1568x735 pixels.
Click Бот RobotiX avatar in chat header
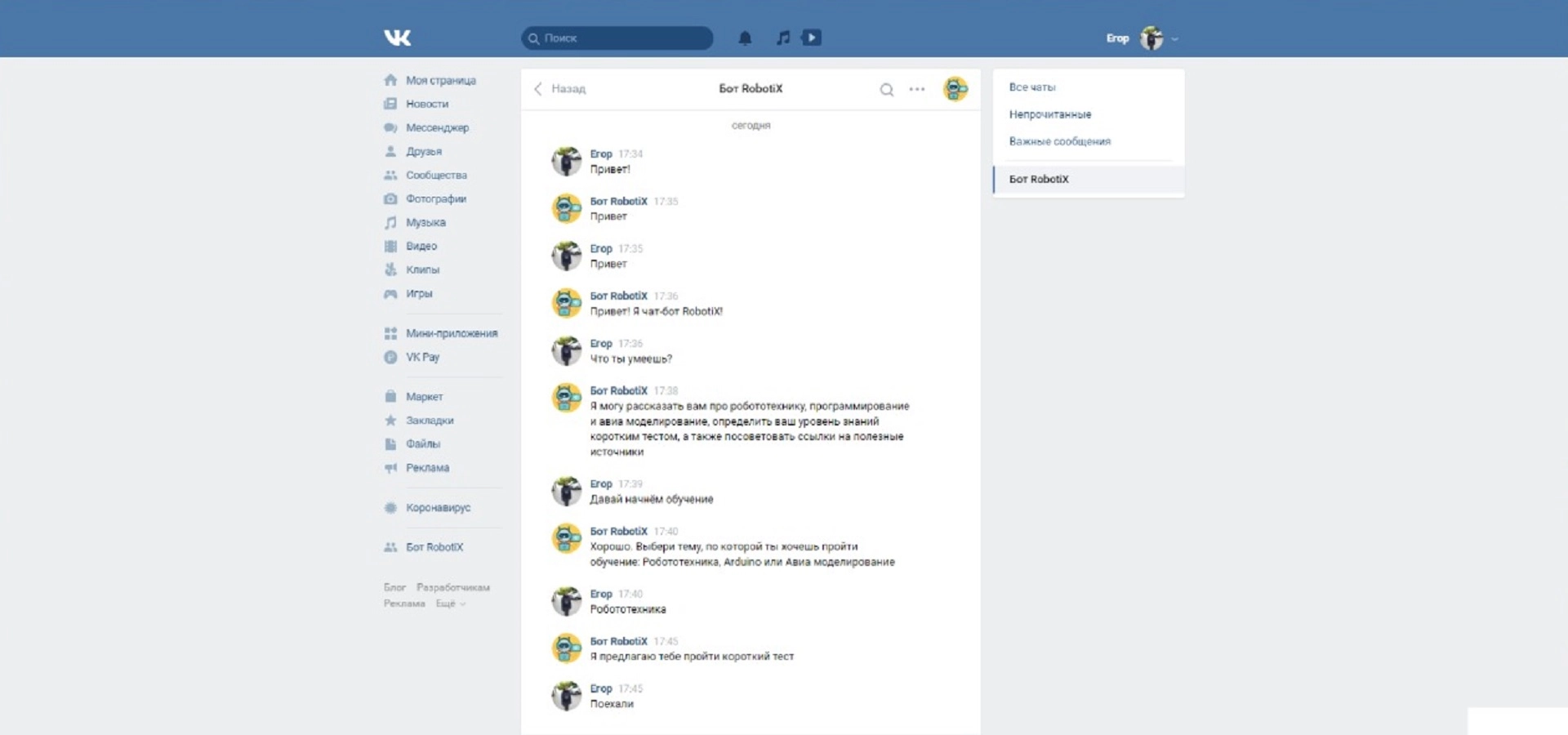pyautogui.click(x=955, y=89)
